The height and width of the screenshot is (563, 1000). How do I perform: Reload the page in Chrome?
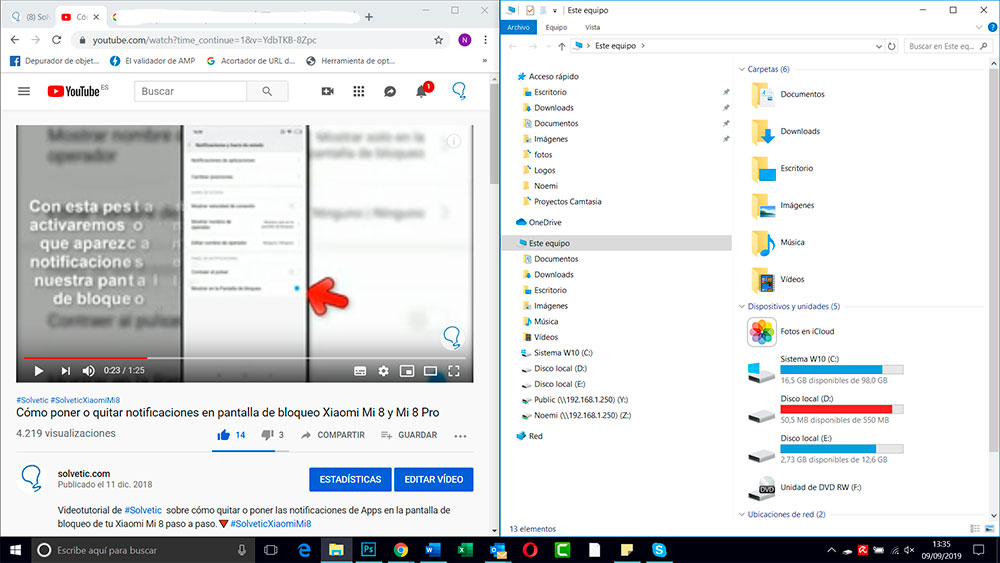click(56, 40)
